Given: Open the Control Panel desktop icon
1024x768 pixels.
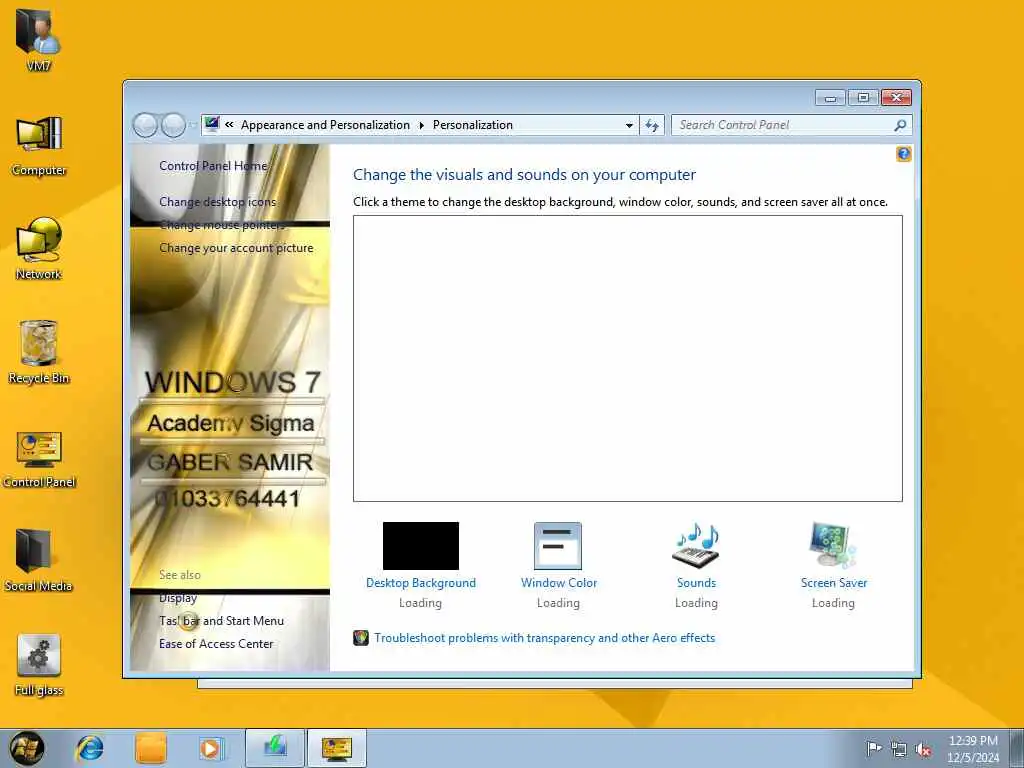Looking at the screenshot, I should click(x=39, y=460).
